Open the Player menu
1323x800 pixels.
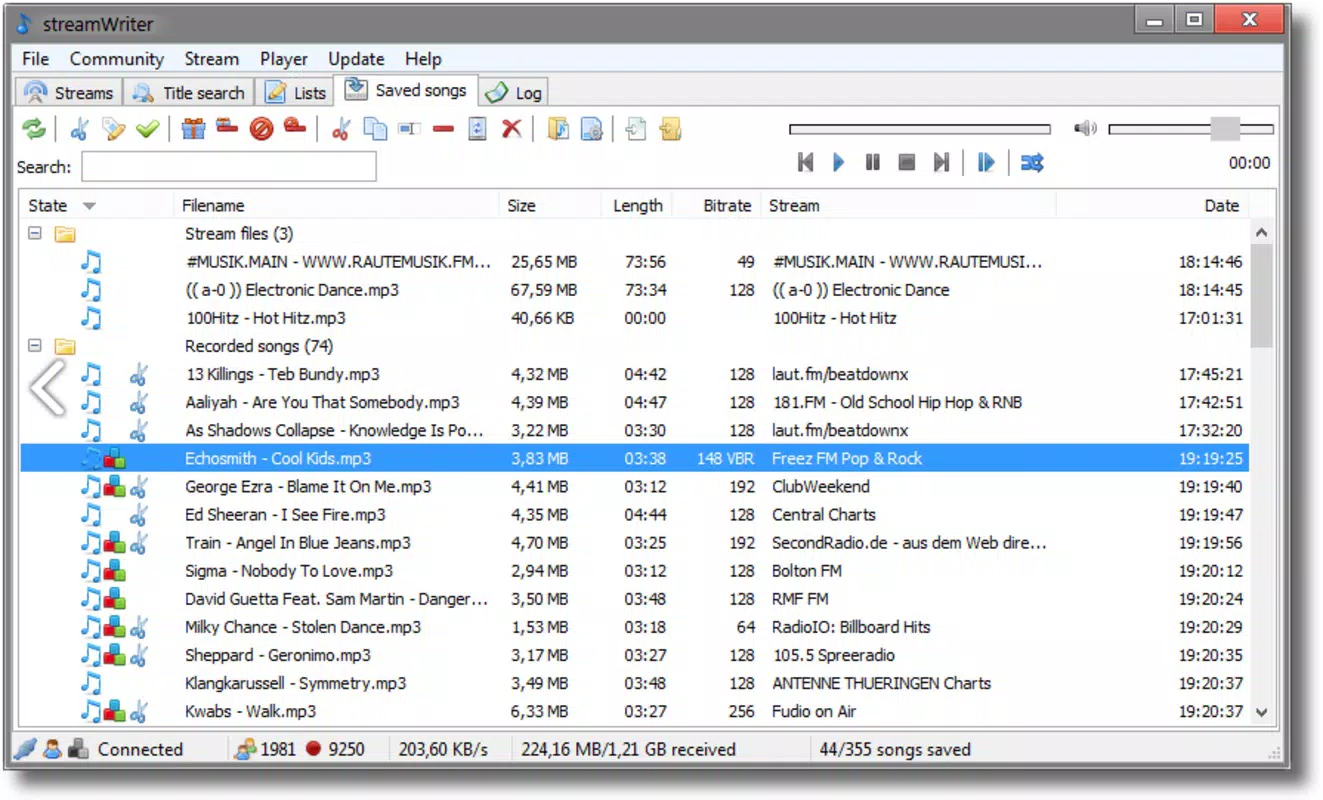(x=284, y=59)
